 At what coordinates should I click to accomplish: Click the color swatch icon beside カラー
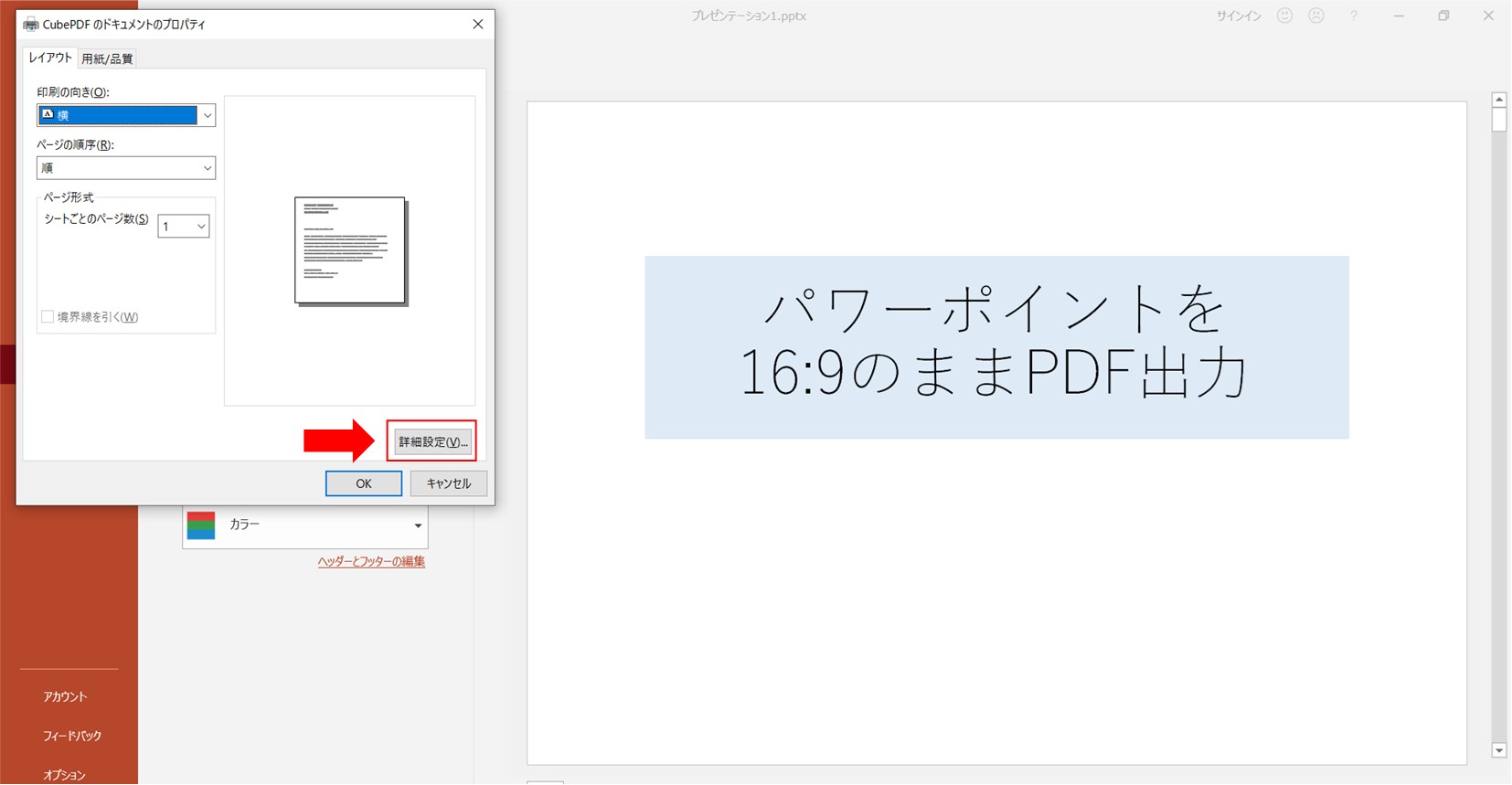pyautogui.click(x=201, y=525)
